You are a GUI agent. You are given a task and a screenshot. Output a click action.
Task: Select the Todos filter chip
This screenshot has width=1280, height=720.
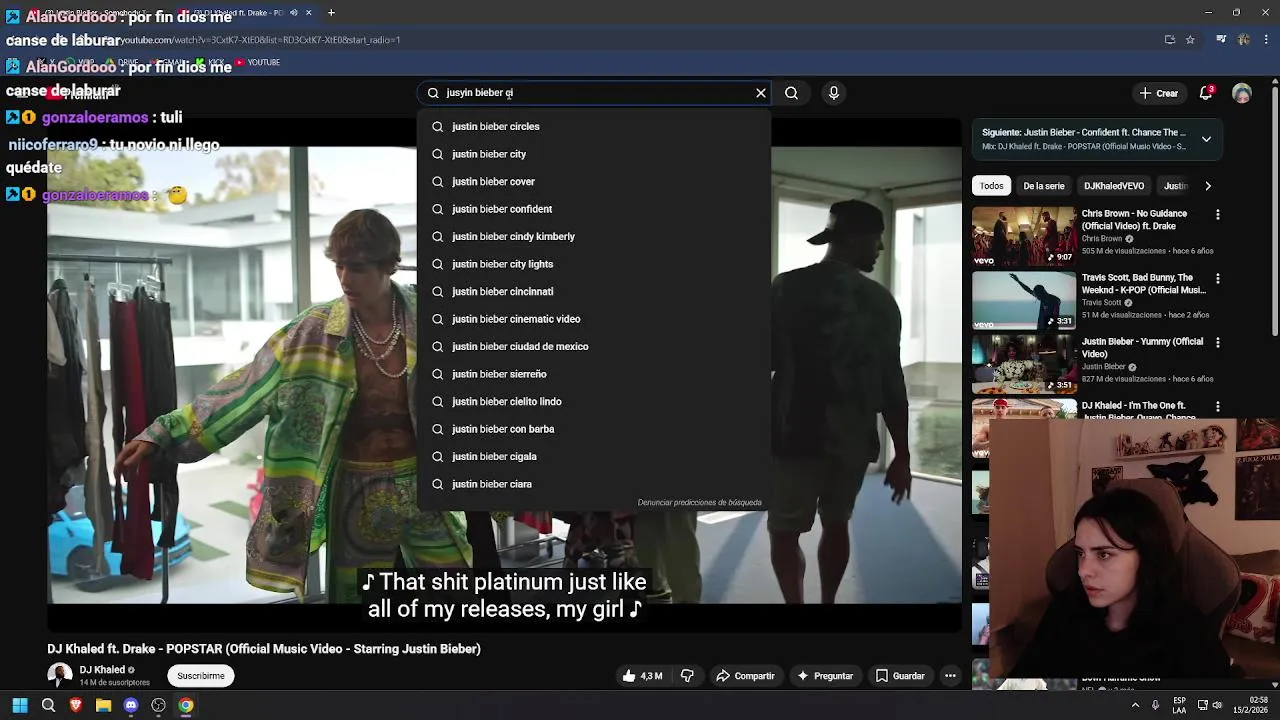point(991,186)
